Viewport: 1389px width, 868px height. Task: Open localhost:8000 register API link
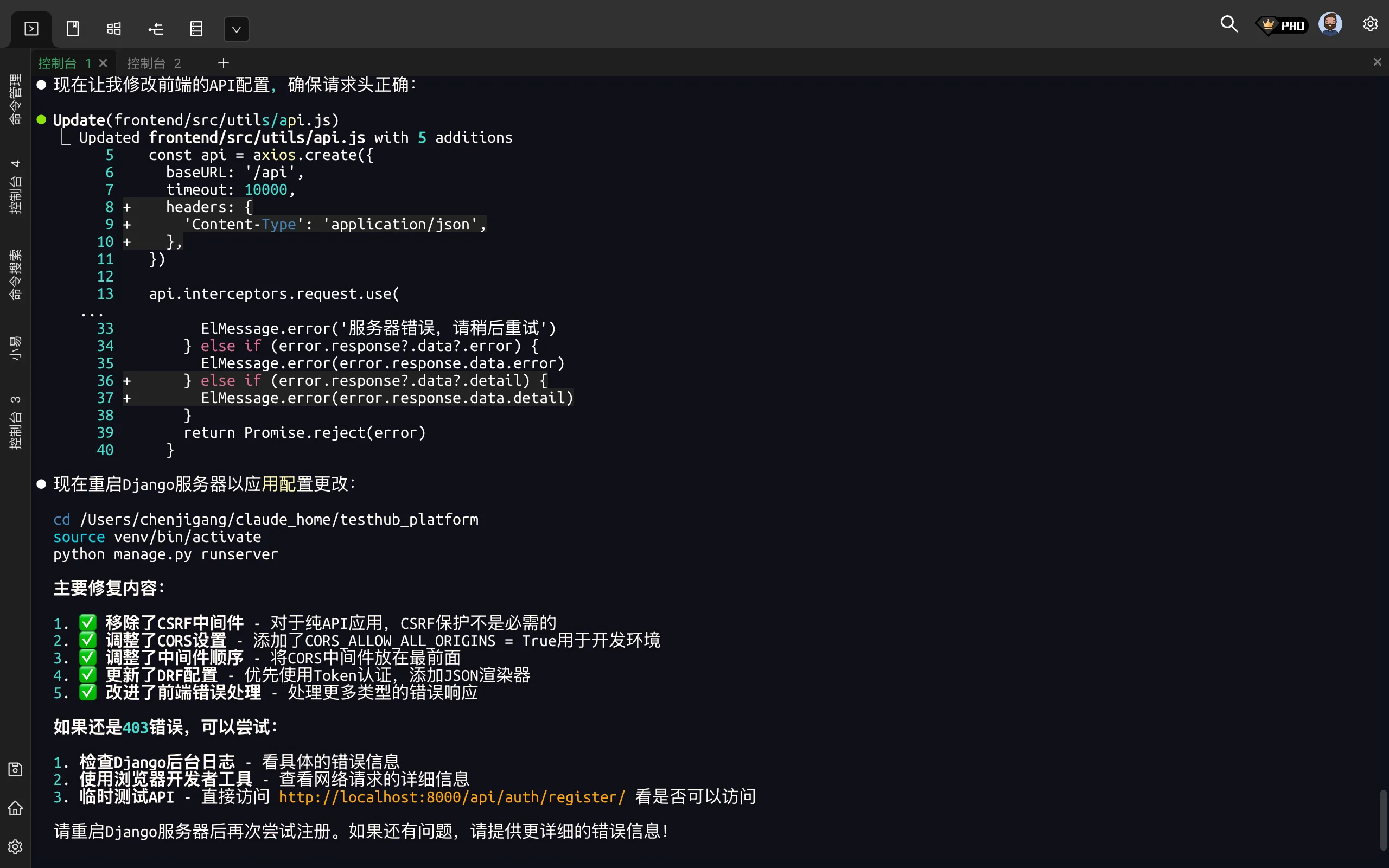pyautogui.click(x=452, y=797)
